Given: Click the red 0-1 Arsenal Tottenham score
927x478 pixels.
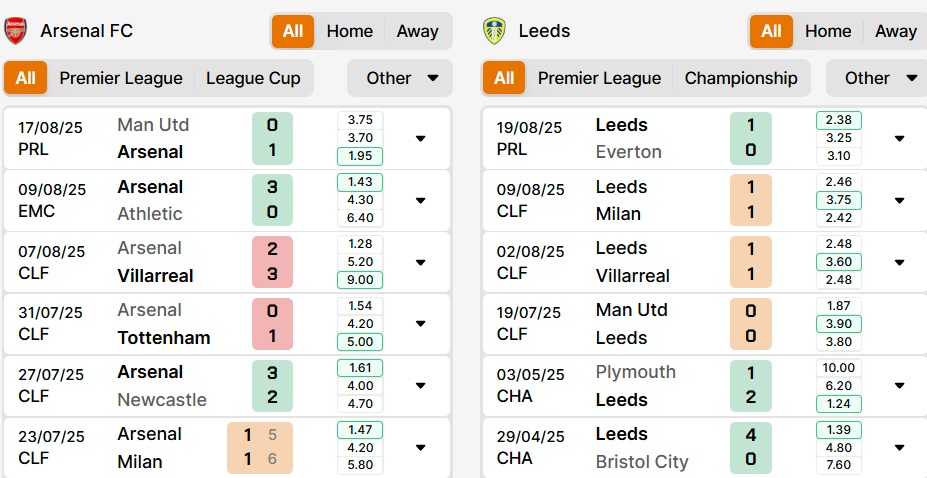Looking at the screenshot, I should click(x=272, y=323).
